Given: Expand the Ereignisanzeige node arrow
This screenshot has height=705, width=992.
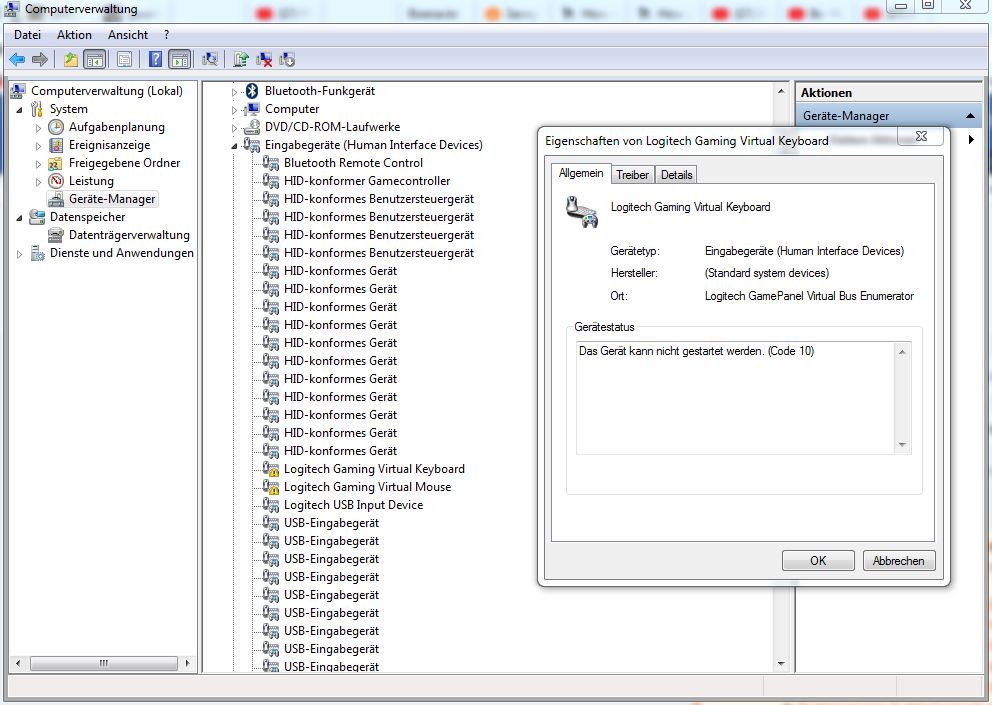Looking at the screenshot, I should pyautogui.click(x=39, y=146).
